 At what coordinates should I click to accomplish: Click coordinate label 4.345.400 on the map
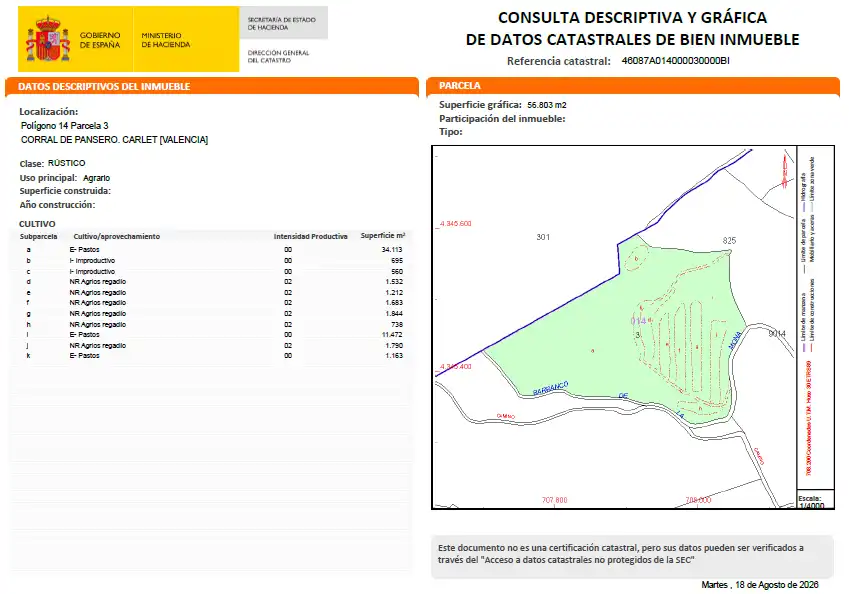[455, 367]
